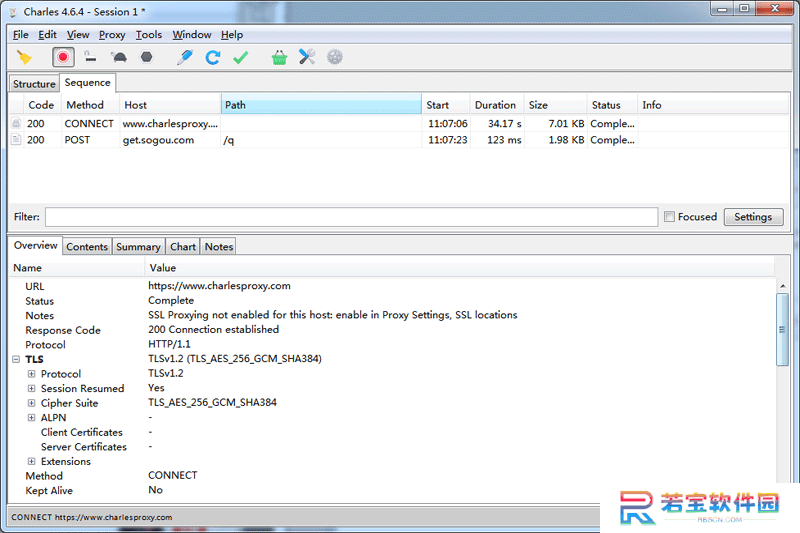Select the www.charlesproxy host cell

coord(170,123)
